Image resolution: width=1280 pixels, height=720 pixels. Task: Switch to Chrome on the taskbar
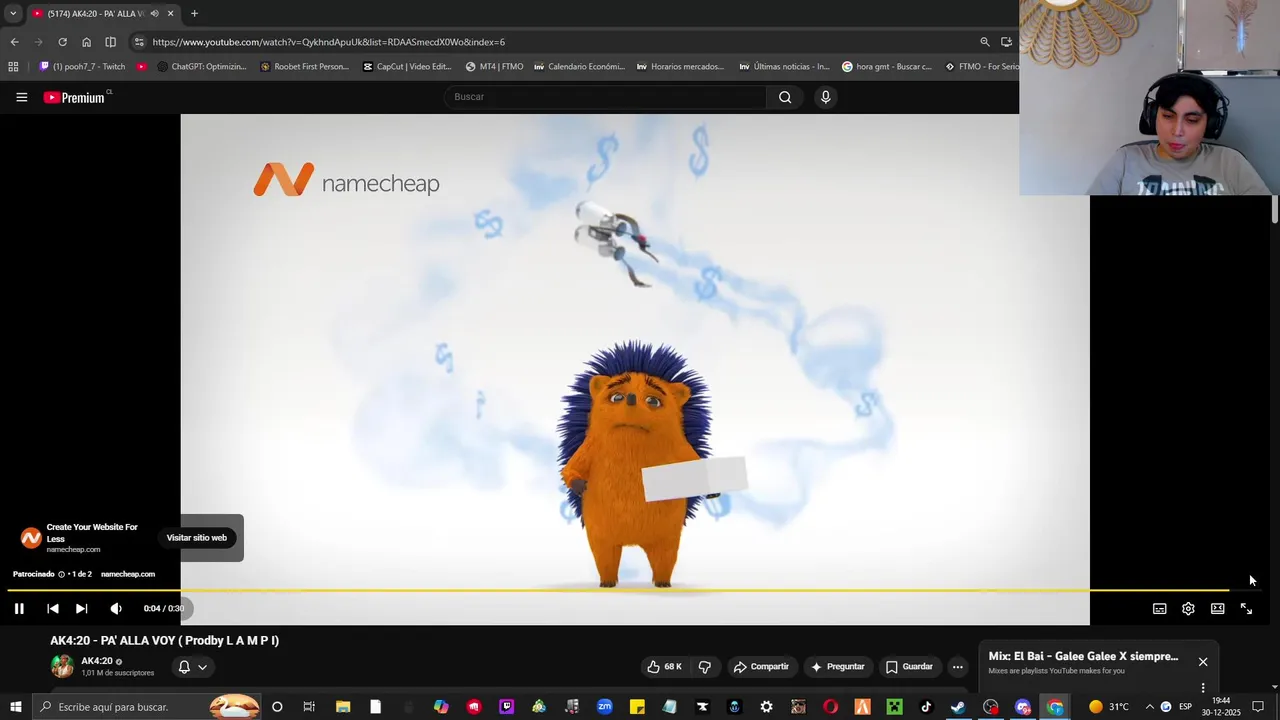coord(1055,707)
